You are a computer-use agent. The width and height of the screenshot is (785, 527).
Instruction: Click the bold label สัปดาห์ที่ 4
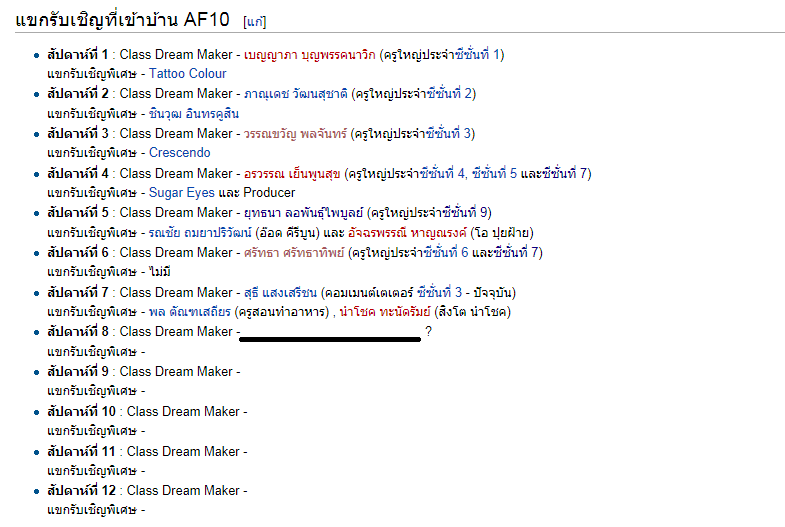click(78, 174)
